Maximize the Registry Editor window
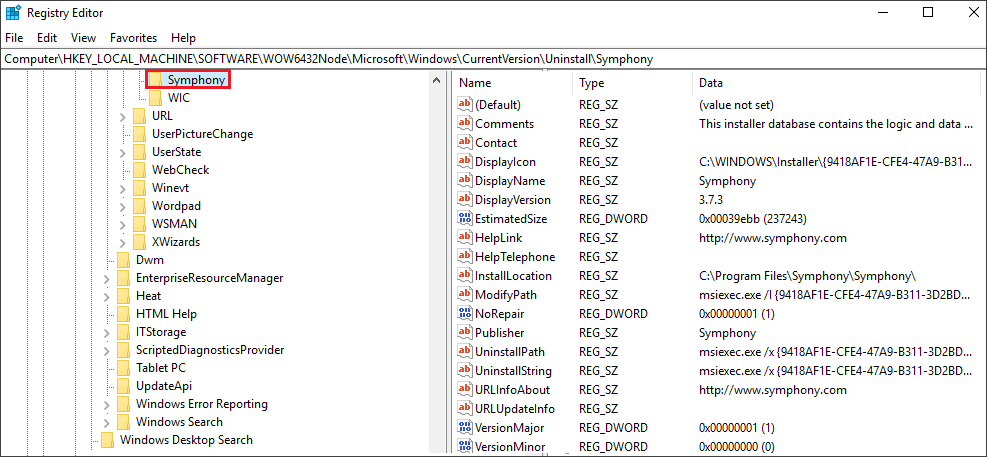 928,12
